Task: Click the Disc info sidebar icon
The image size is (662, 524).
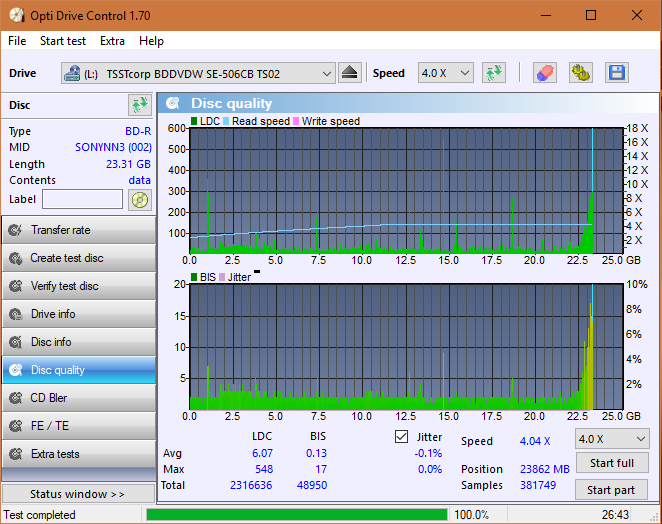Action: click(x=16, y=342)
